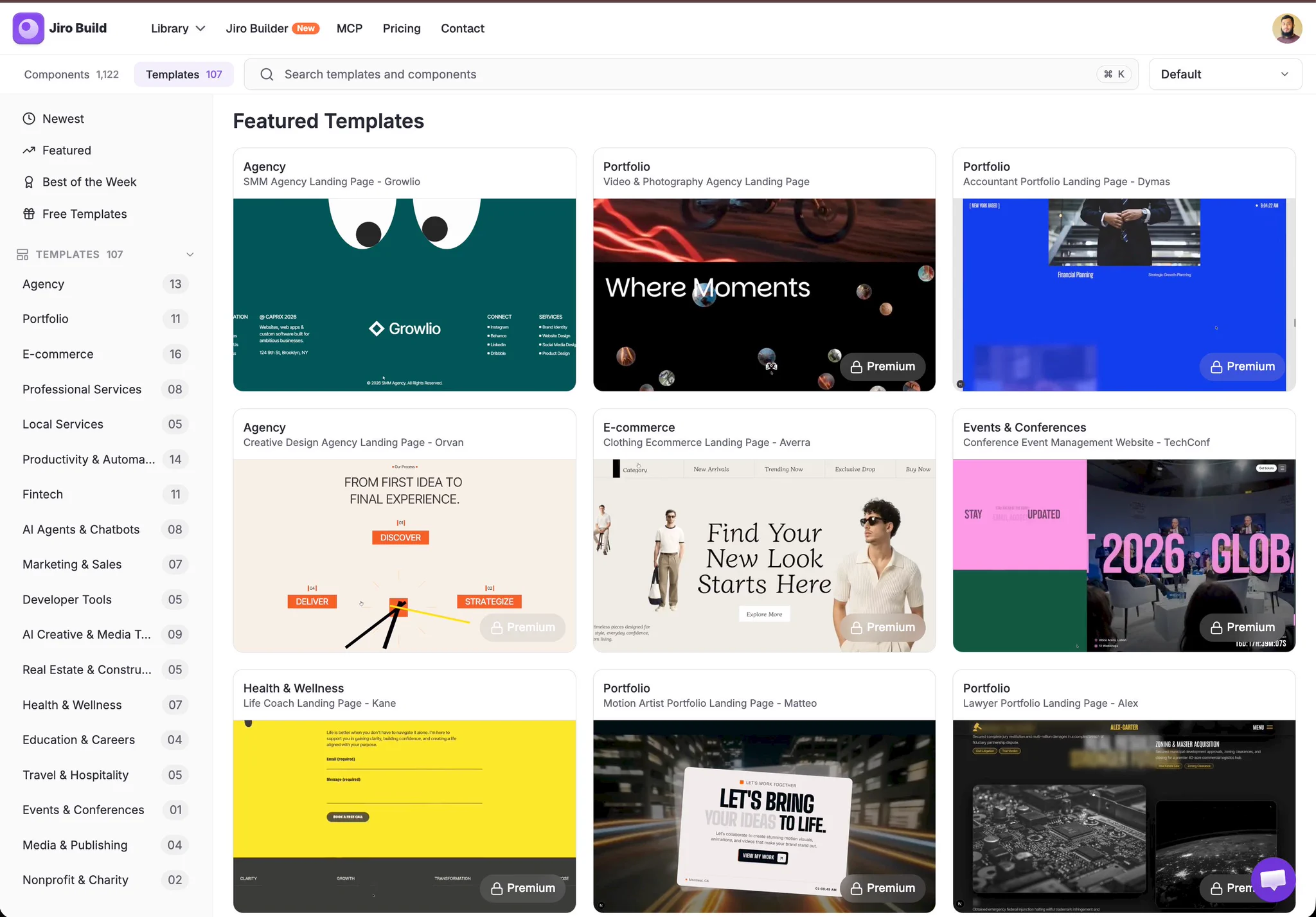1316x917 pixels.
Task: Click the award ribbon icon beside Best of the Week
Action: tap(29, 182)
